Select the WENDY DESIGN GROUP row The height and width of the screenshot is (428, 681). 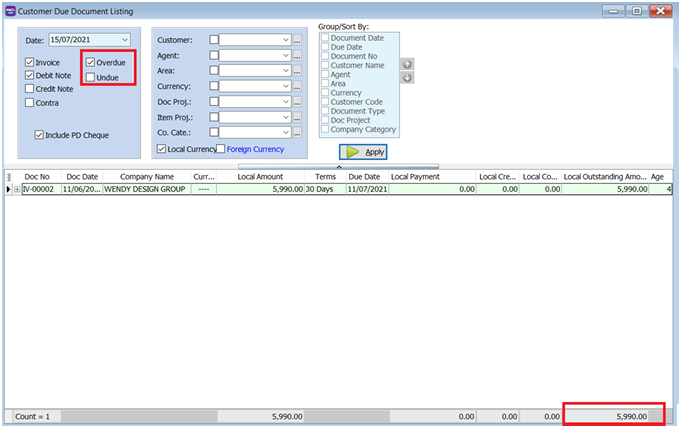145,189
